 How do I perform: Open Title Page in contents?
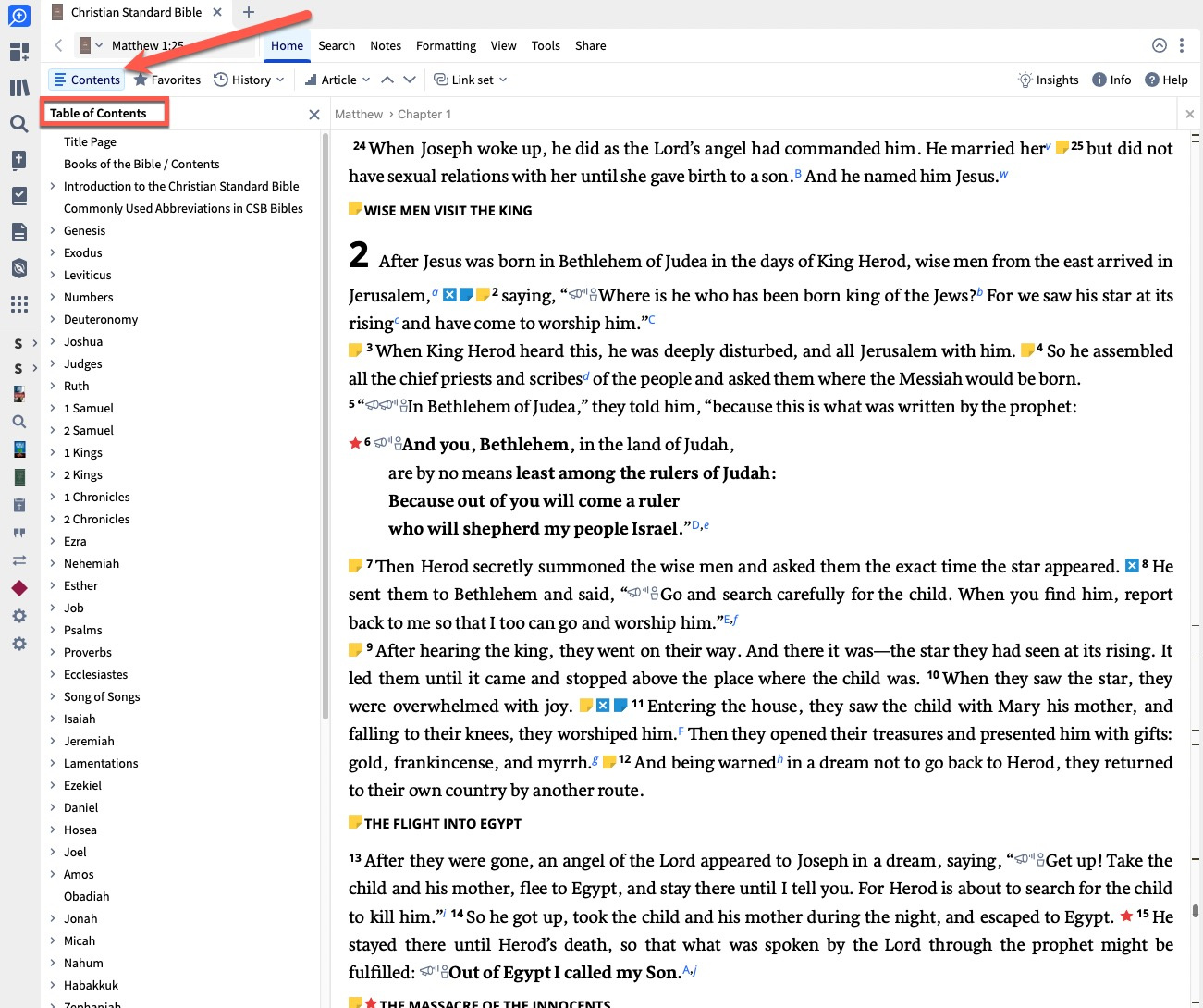click(x=90, y=141)
